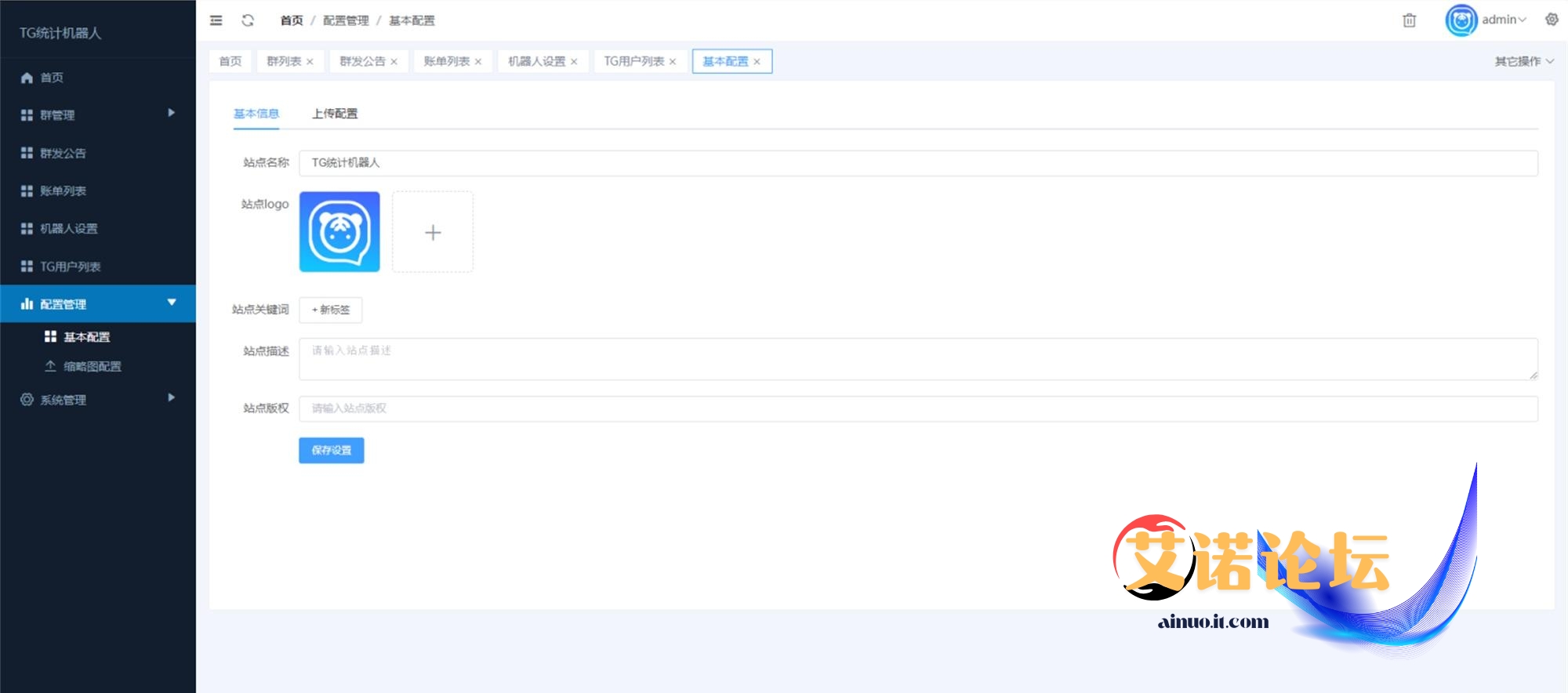Expand the 系统管理 sidebar menu
This screenshot has width=1568, height=693.
click(x=97, y=399)
